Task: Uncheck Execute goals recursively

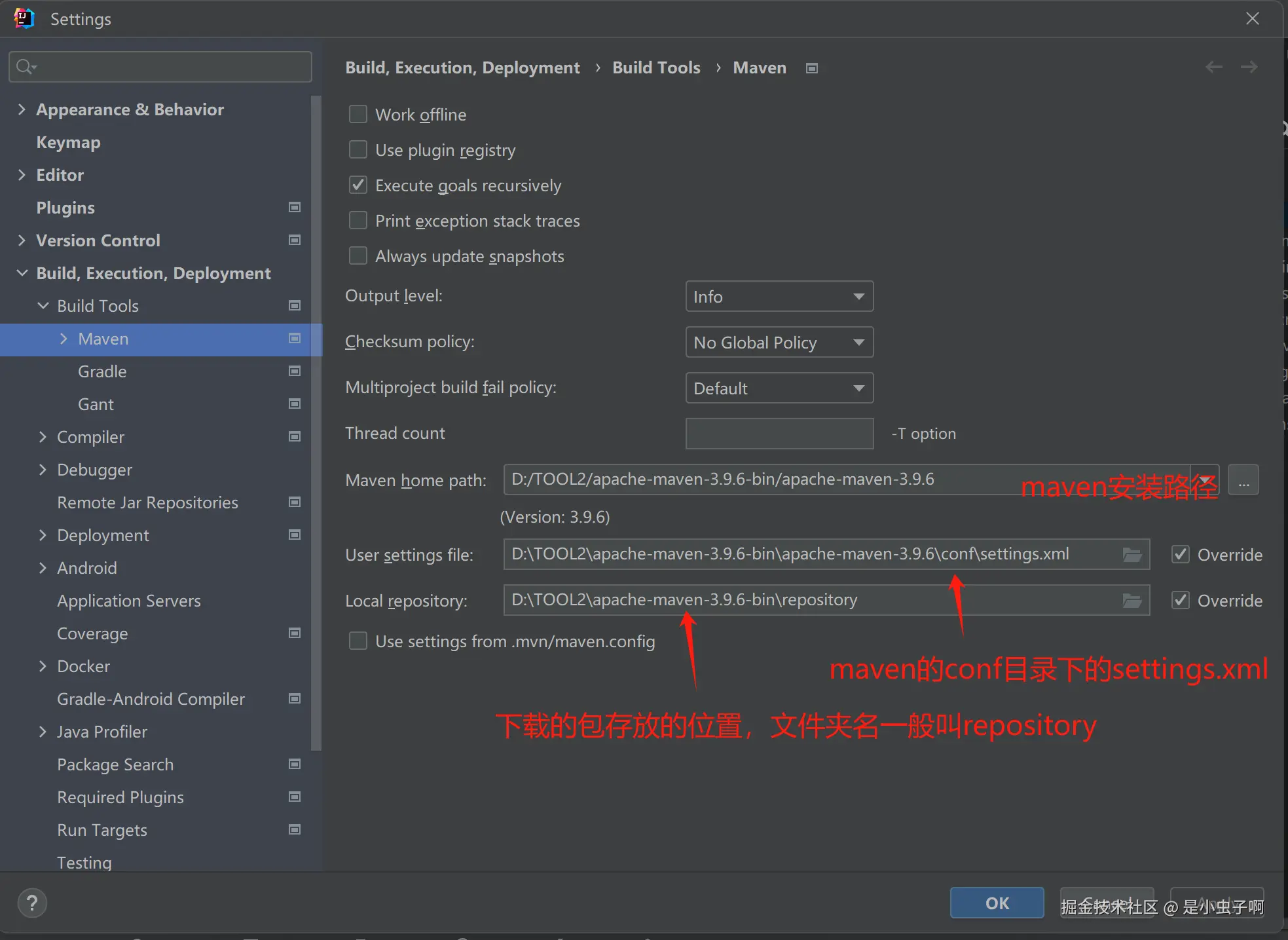Action: coord(358,185)
